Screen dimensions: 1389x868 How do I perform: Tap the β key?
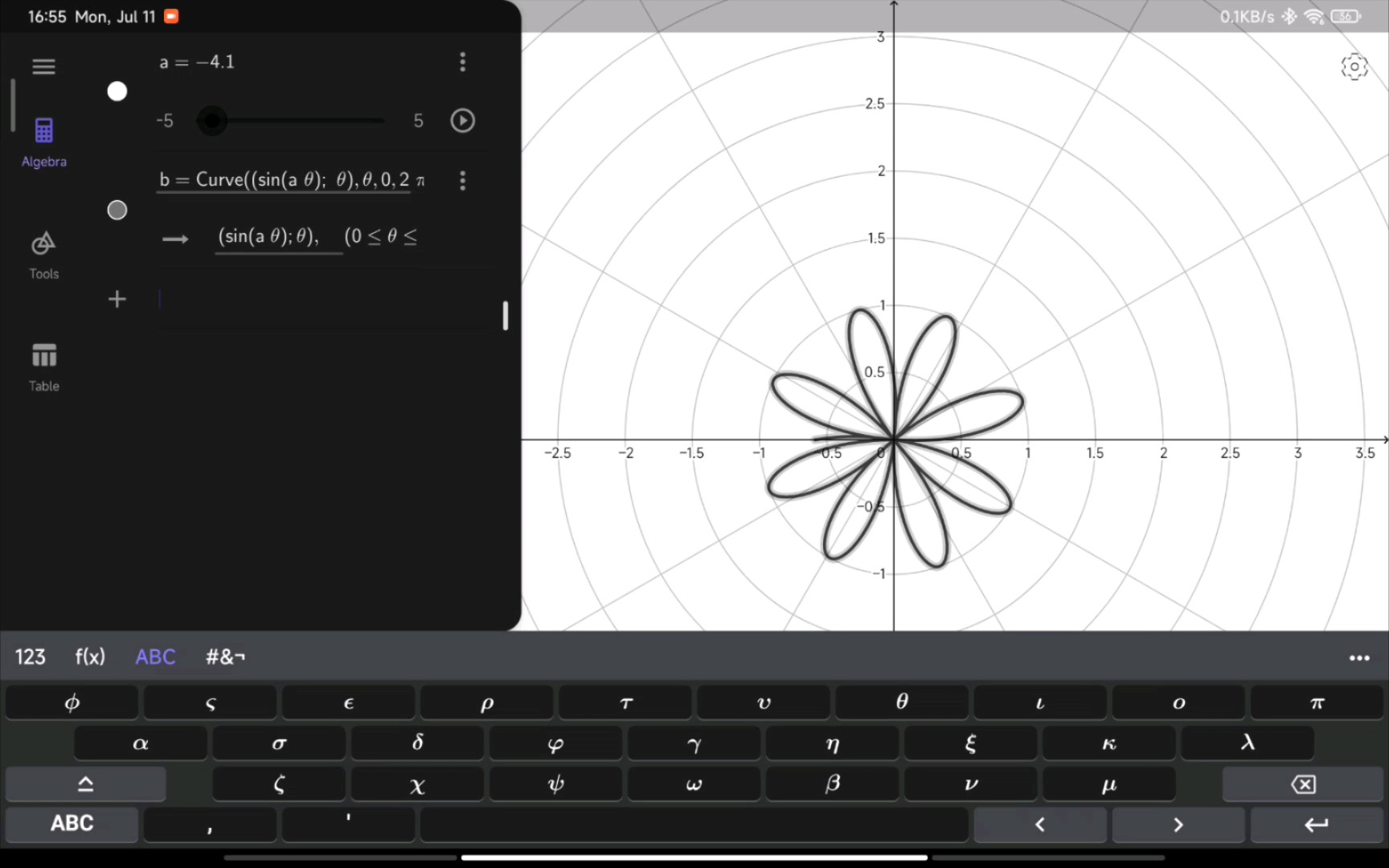(x=832, y=784)
